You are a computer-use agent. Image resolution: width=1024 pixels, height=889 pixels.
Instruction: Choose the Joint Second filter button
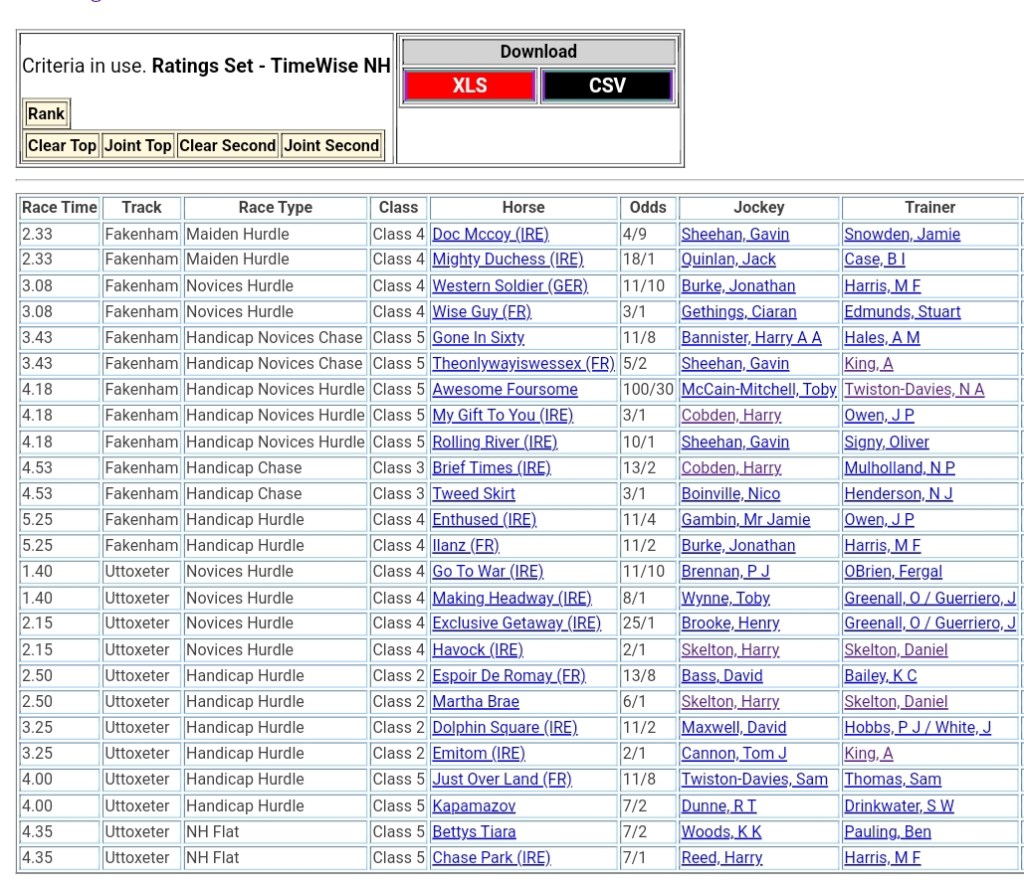coord(331,146)
